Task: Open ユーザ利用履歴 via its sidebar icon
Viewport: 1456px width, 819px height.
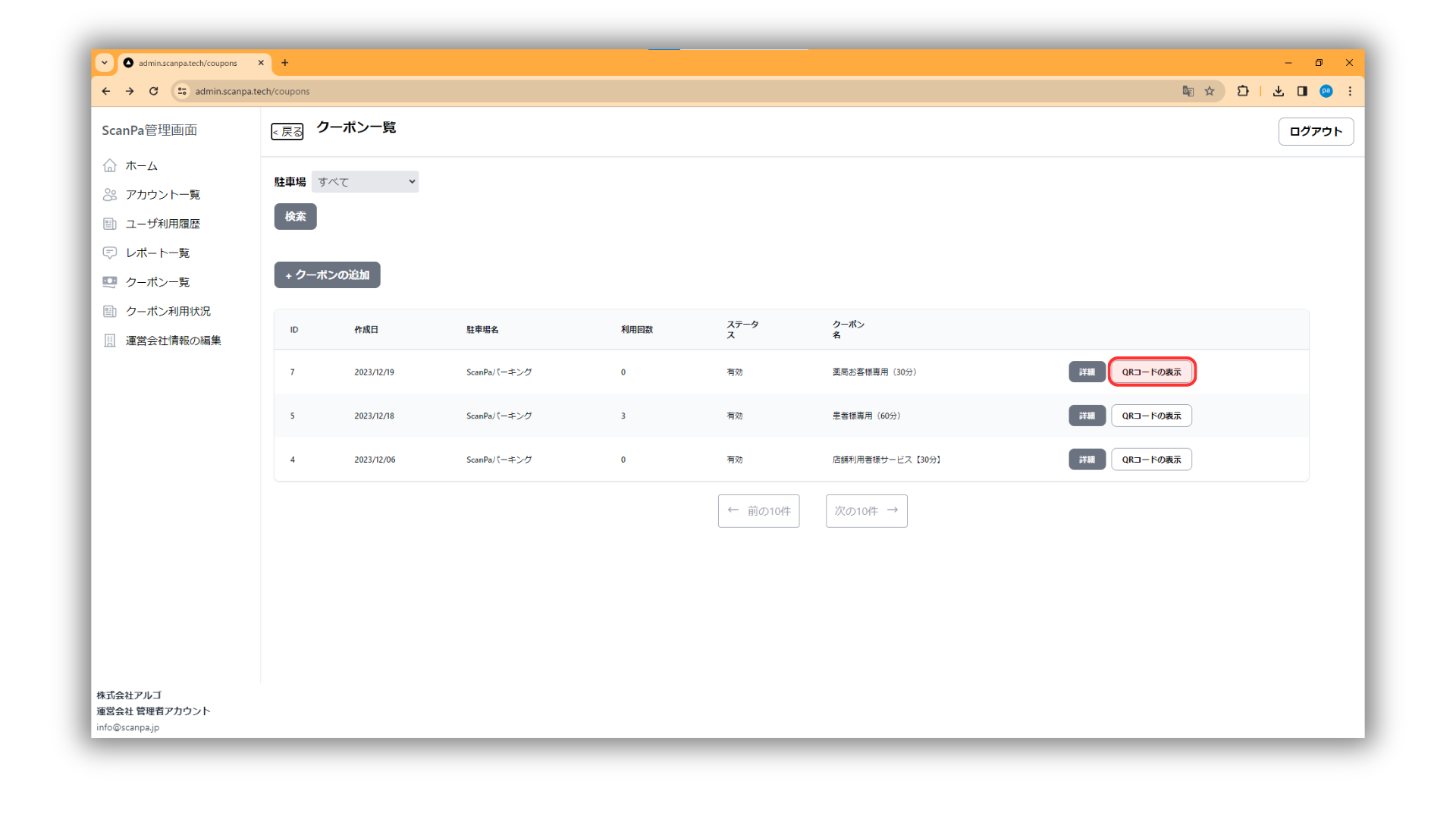Action: pos(110,224)
